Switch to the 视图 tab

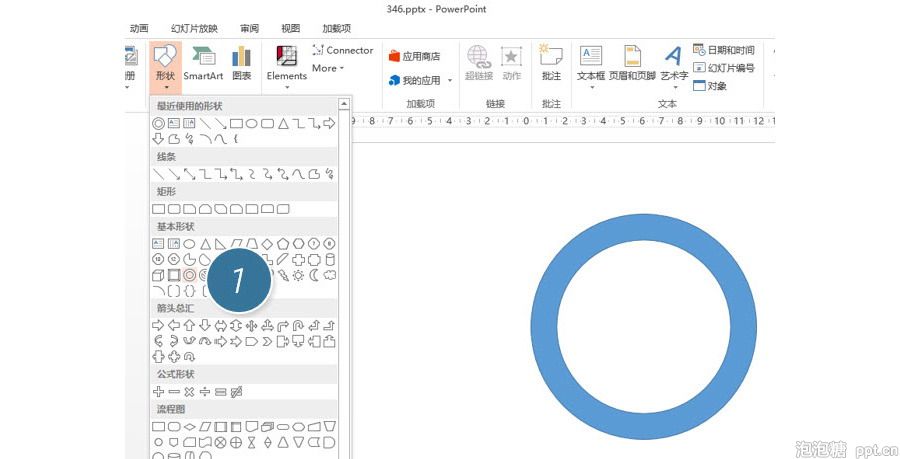pos(290,28)
